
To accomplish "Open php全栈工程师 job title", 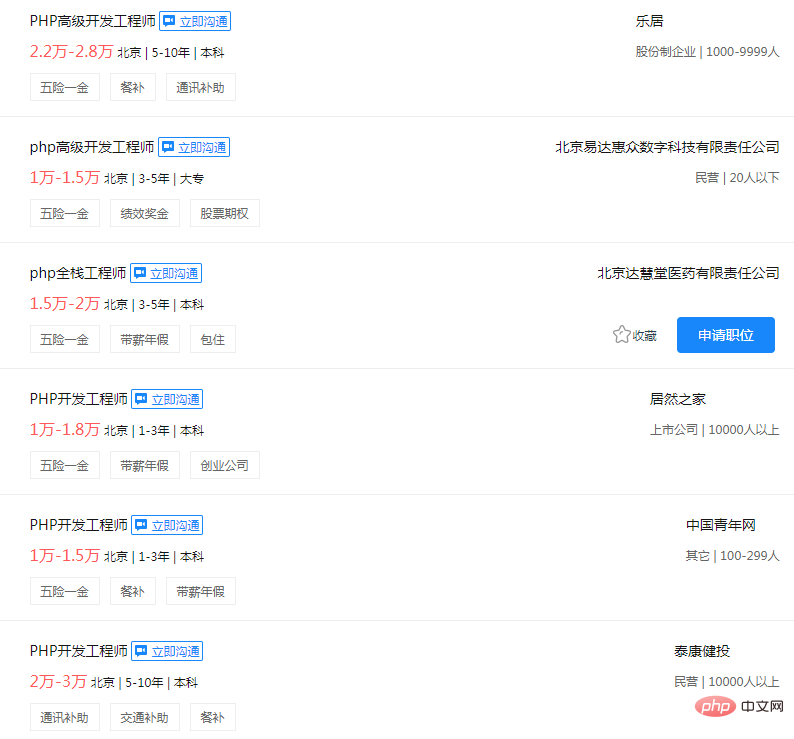I will (x=77, y=274).
